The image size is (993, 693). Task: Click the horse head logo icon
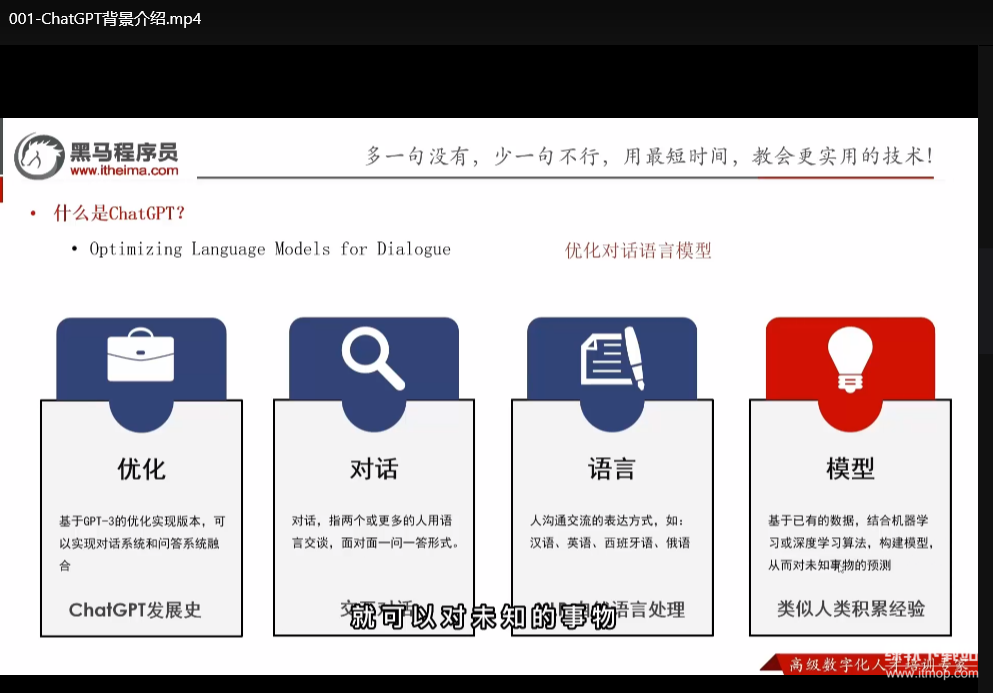click(x=38, y=156)
